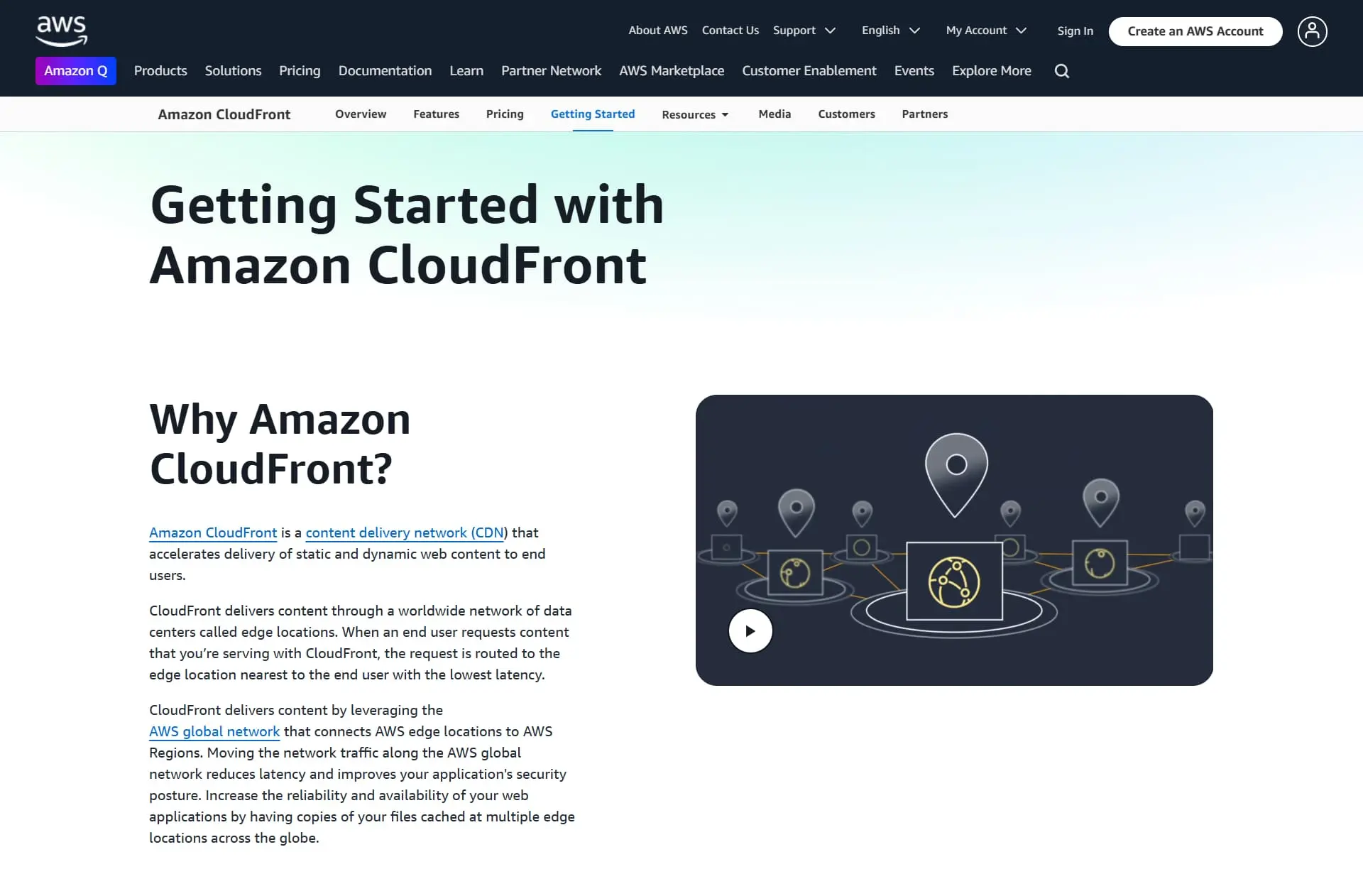The width and height of the screenshot is (1363, 896).
Task: Click the Sign In button
Action: point(1076,30)
